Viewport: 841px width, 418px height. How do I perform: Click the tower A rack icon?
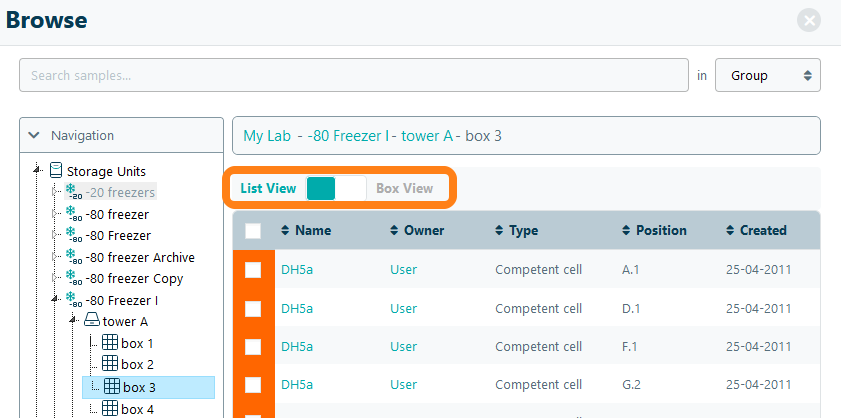coord(91,321)
